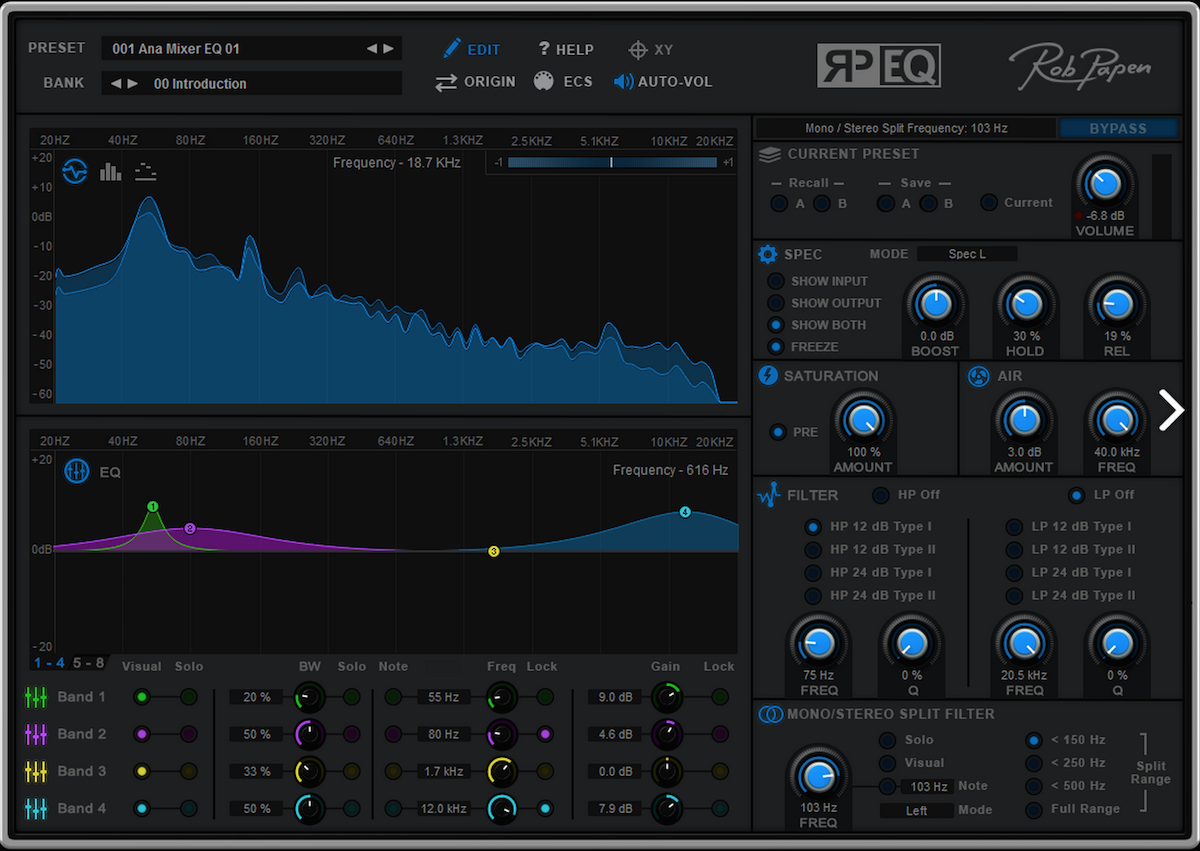Toggle the FREEZE spectrum option
This screenshot has height=851, width=1200.
pos(776,347)
